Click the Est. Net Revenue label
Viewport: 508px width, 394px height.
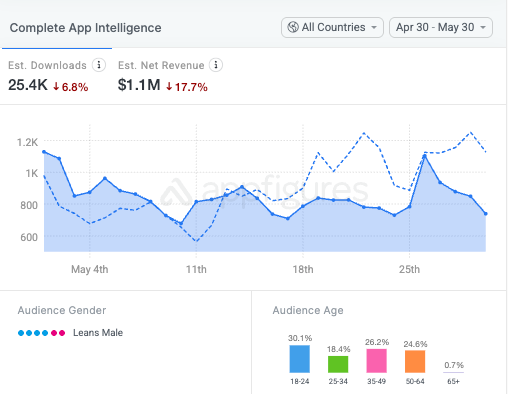(161, 65)
